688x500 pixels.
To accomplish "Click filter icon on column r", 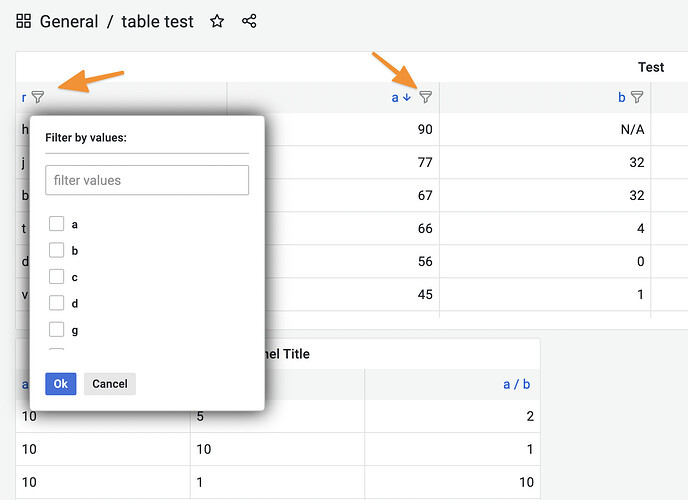I will click(x=38, y=97).
